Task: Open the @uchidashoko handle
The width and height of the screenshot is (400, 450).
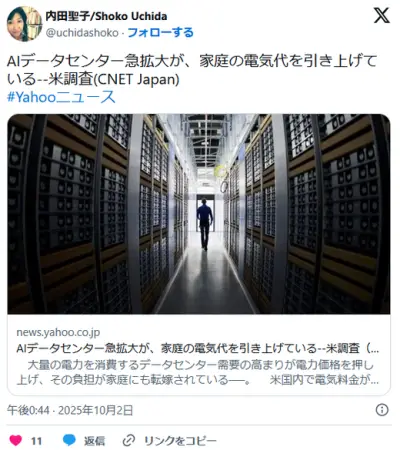Action: [x=82, y=33]
